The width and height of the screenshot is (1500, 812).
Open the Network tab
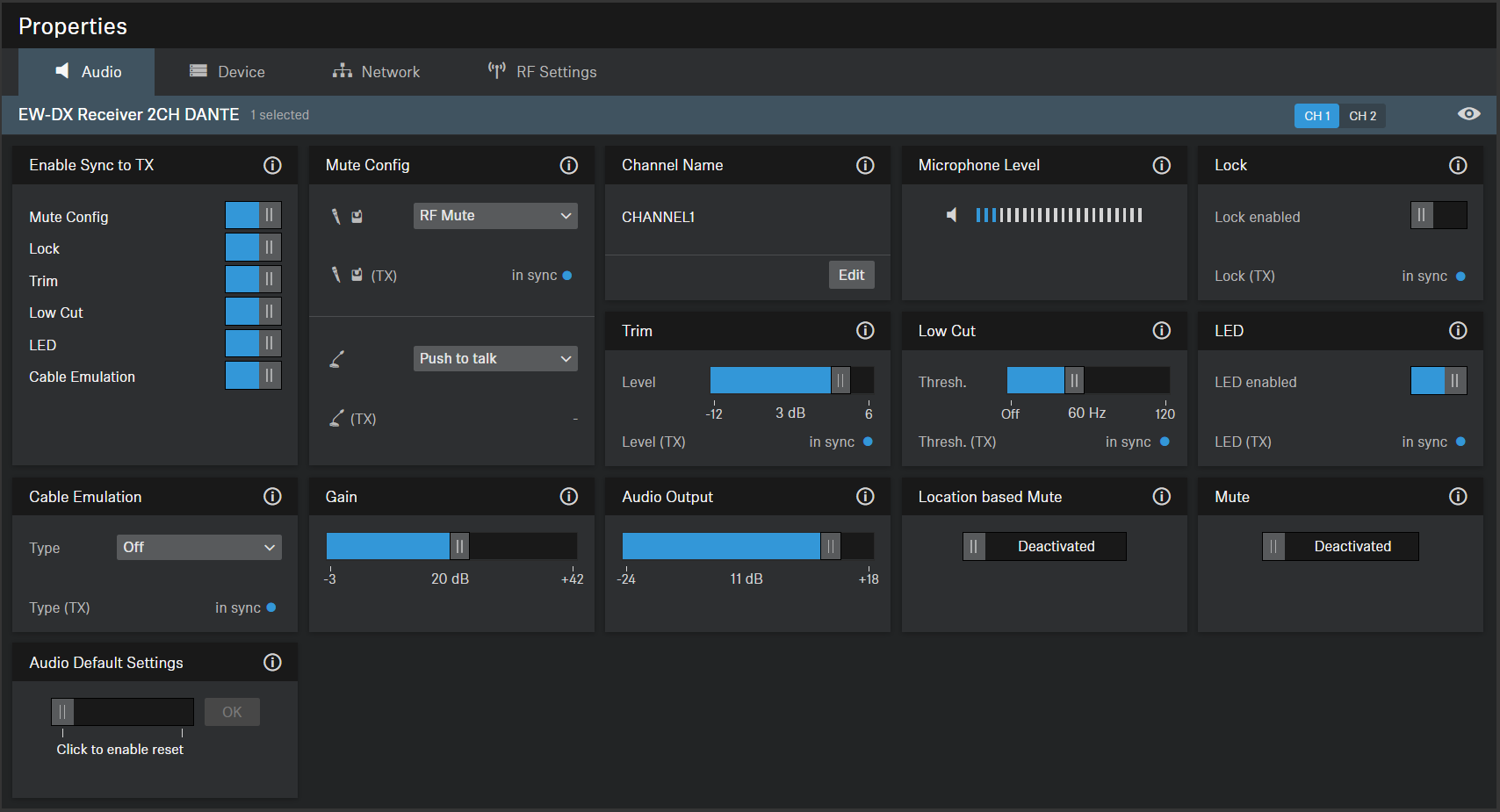pyautogui.click(x=376, y=72)
